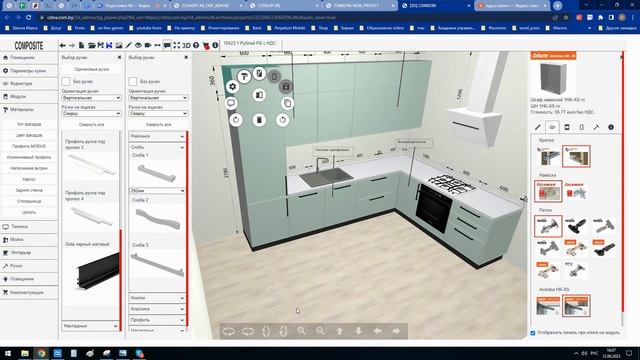Select 'Тип фасадов' materials item
640x360 pixels.
coord(29,124)
